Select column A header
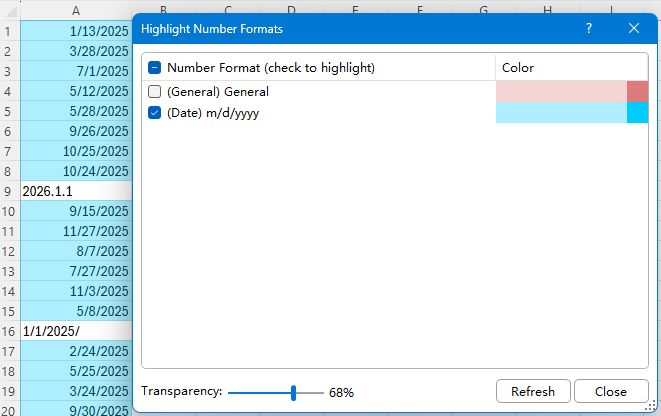 76,10
